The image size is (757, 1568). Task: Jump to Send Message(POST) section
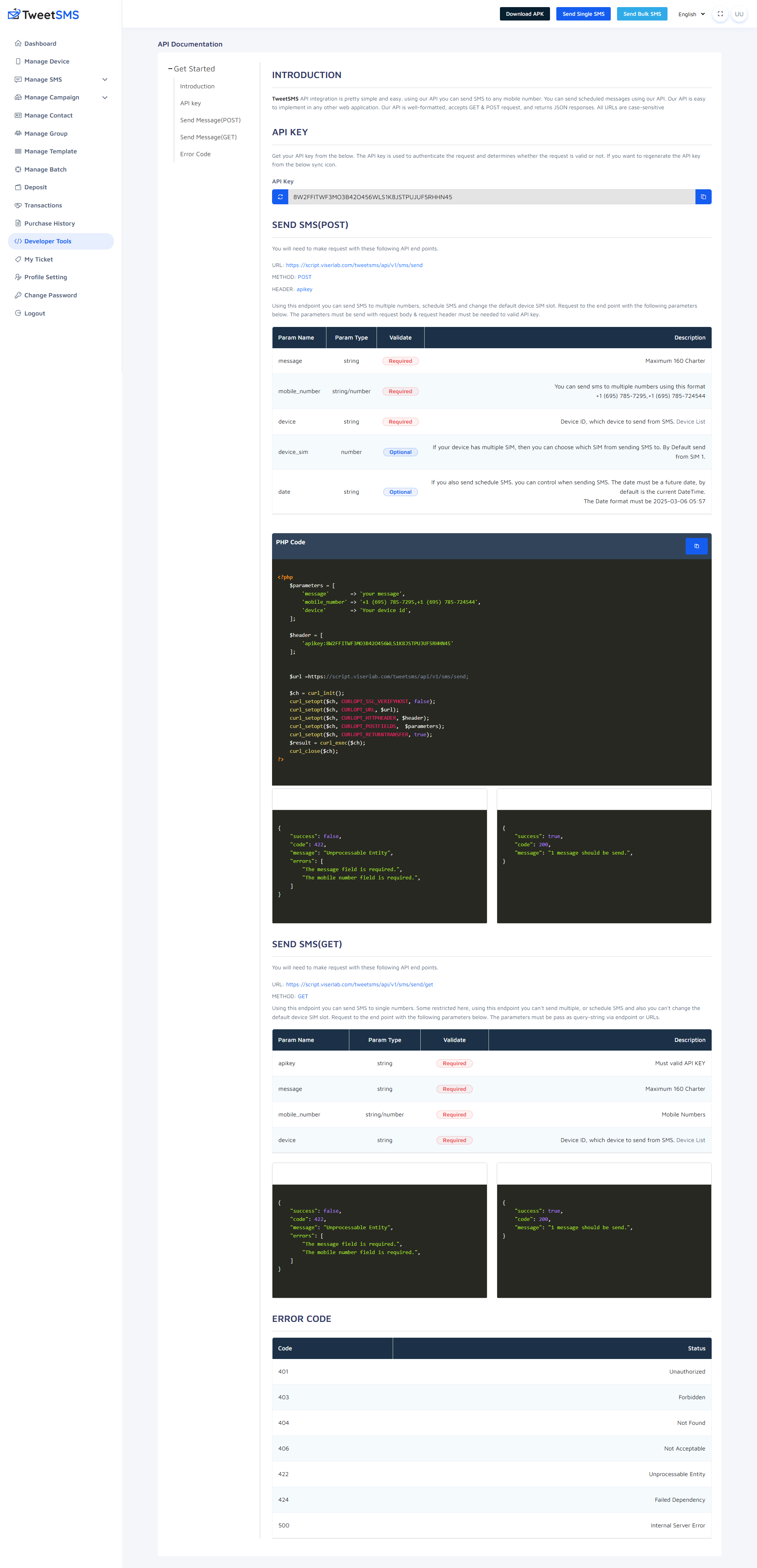click(x=210, y=120)
